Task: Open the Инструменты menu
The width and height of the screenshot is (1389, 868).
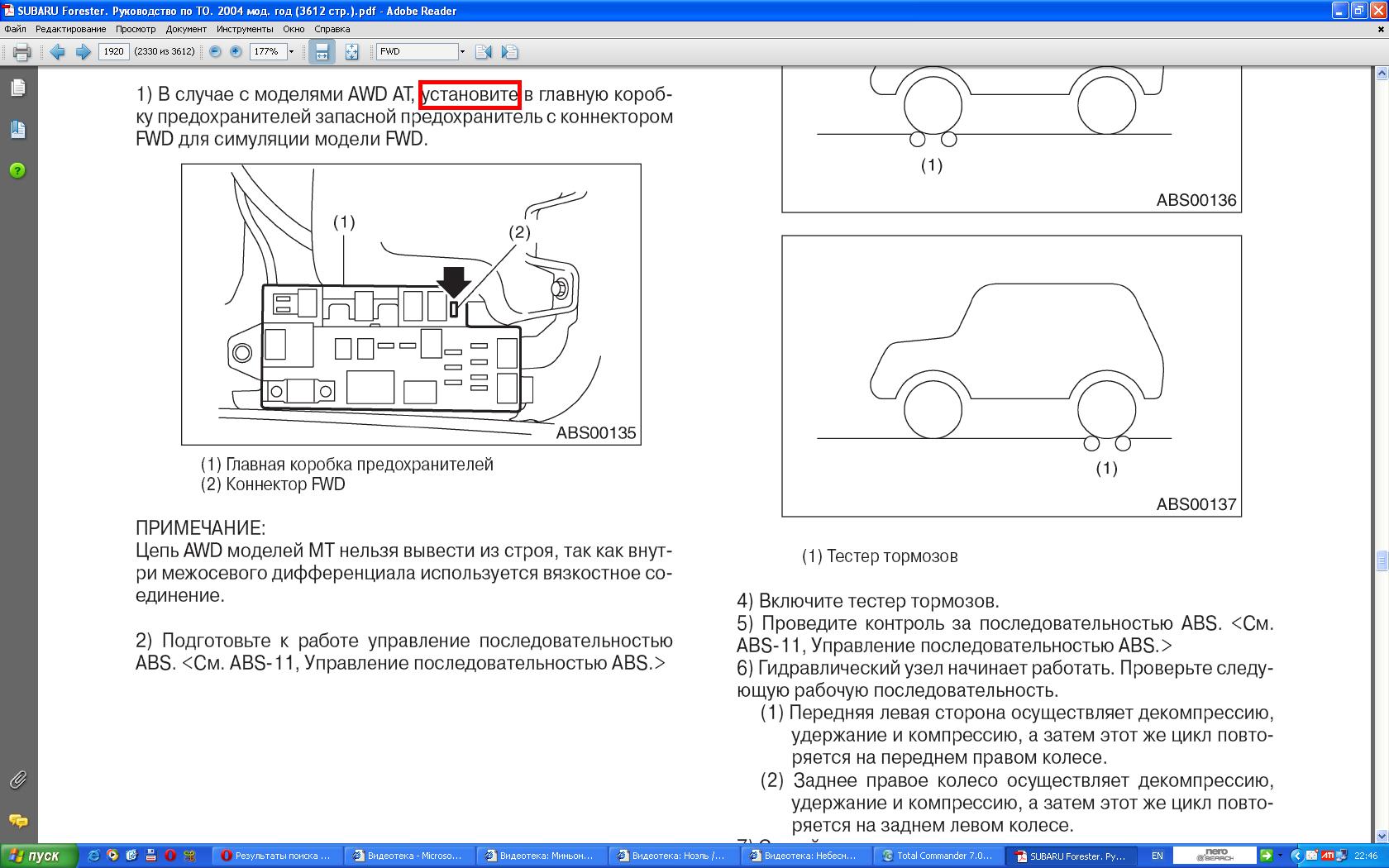Action: 245,29
